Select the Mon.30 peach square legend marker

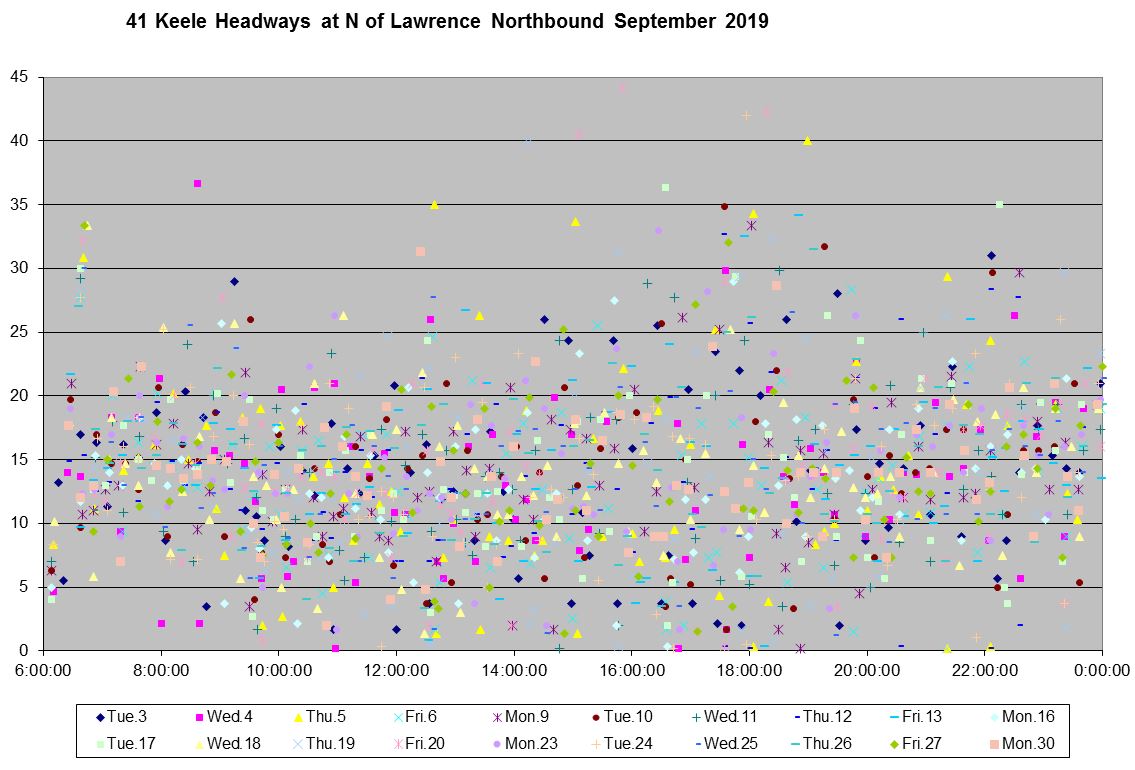point(993,744)
